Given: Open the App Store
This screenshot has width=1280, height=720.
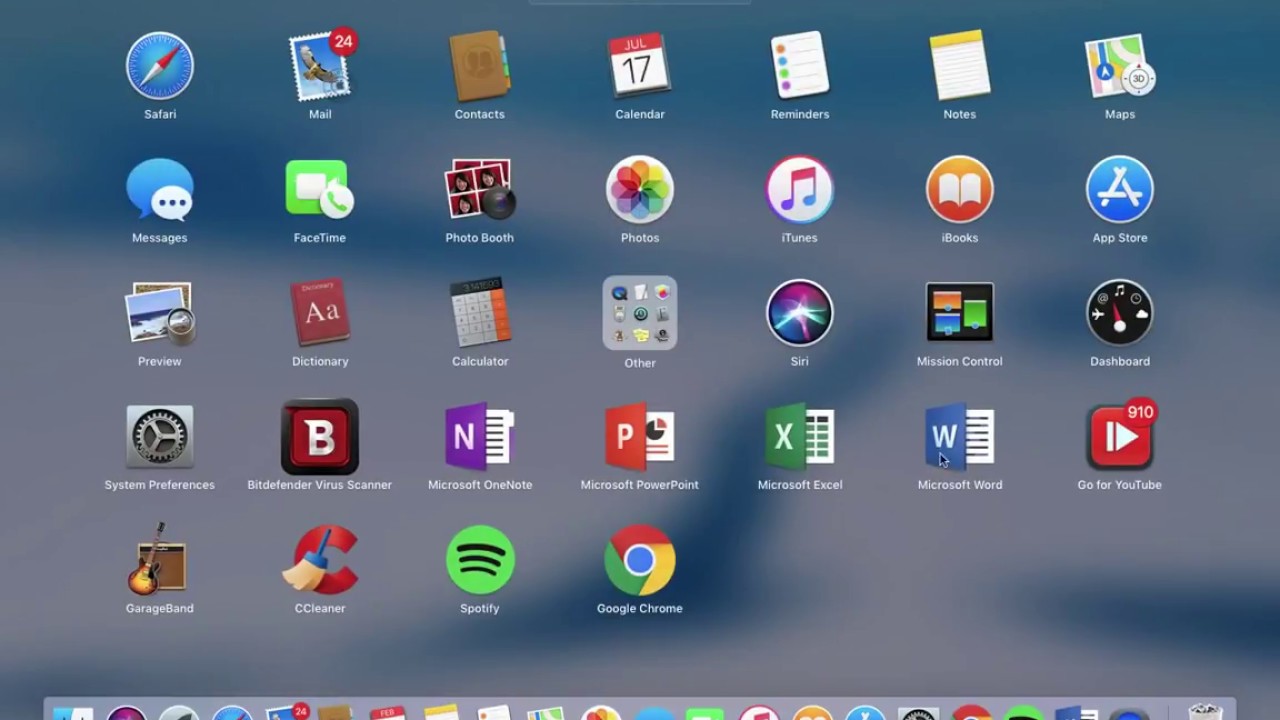Looking at the screenshot, I should pyautogui.click(x=1120, y=190).
